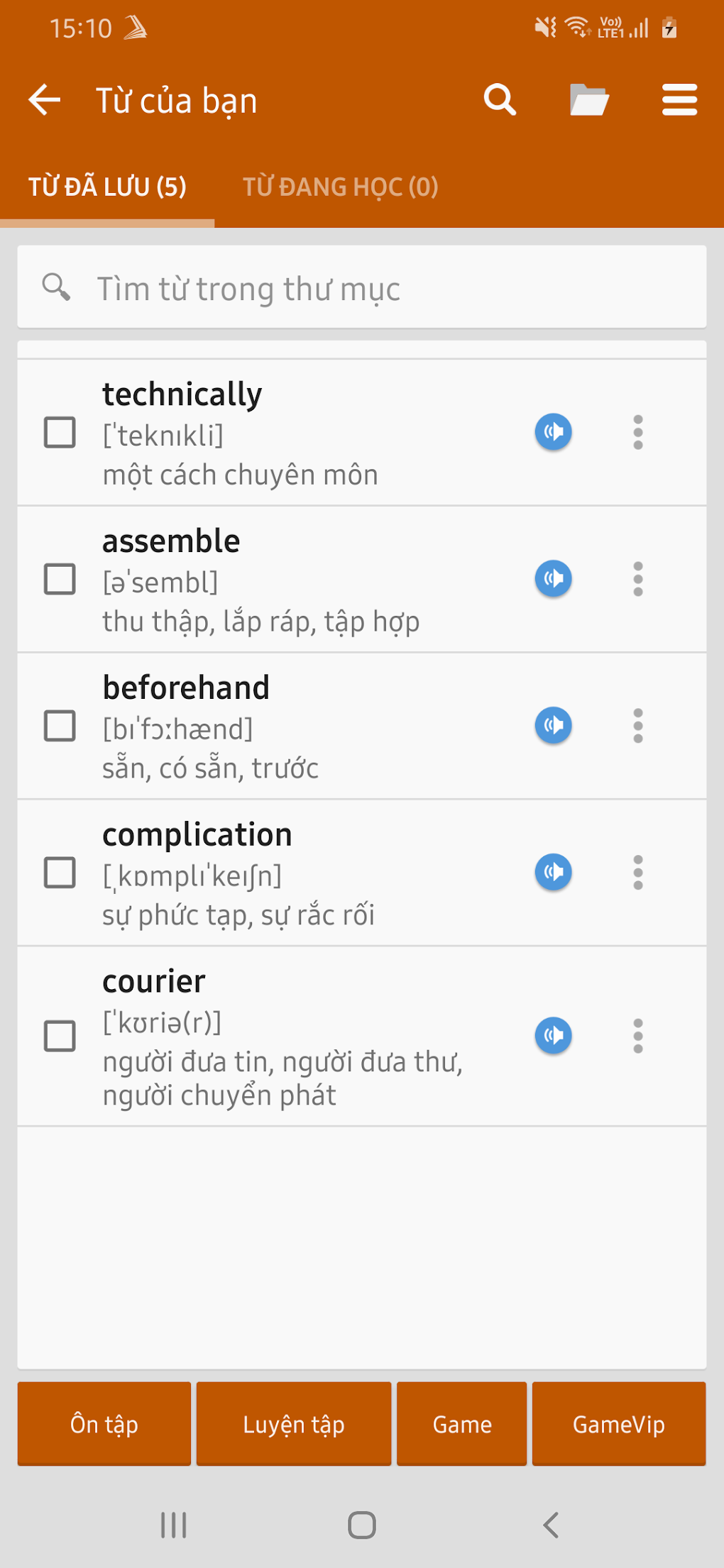Open options menu for beforehand
724x1568 pixels.
pos(637,725)
